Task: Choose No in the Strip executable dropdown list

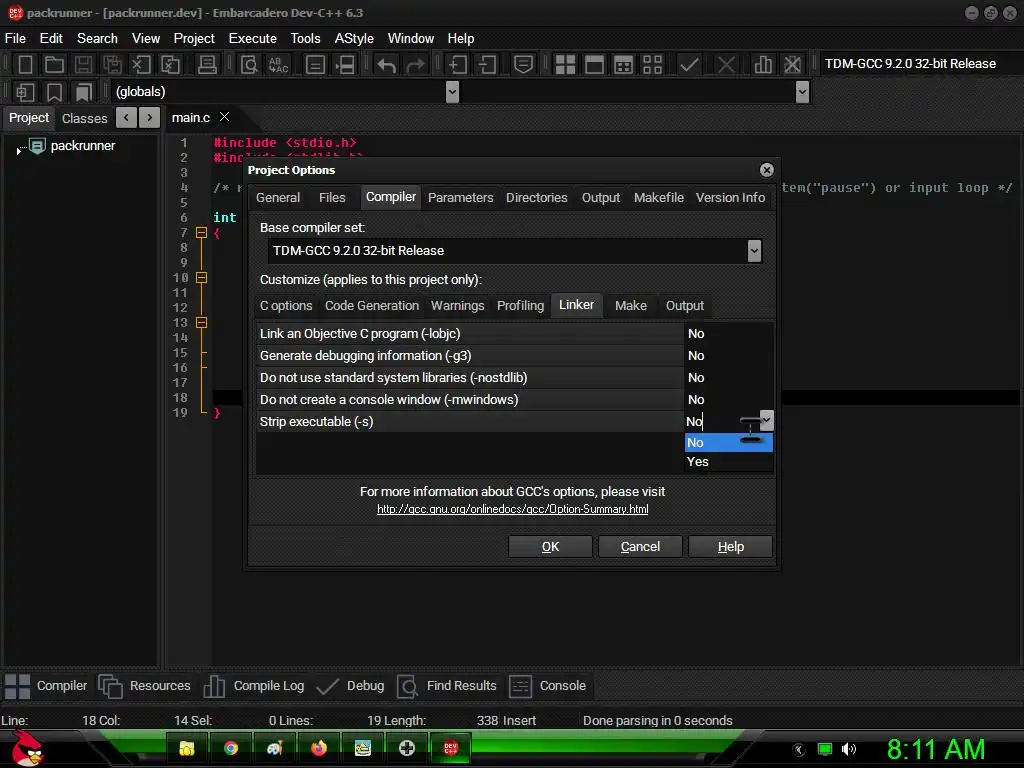Action: (729, 442)
